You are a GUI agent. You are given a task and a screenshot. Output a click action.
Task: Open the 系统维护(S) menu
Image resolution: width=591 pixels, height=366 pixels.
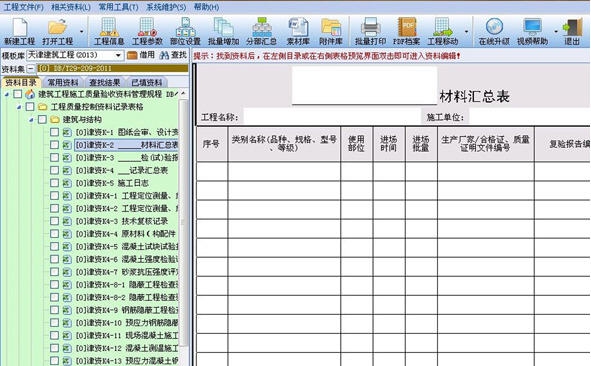[x=166, y=7]
